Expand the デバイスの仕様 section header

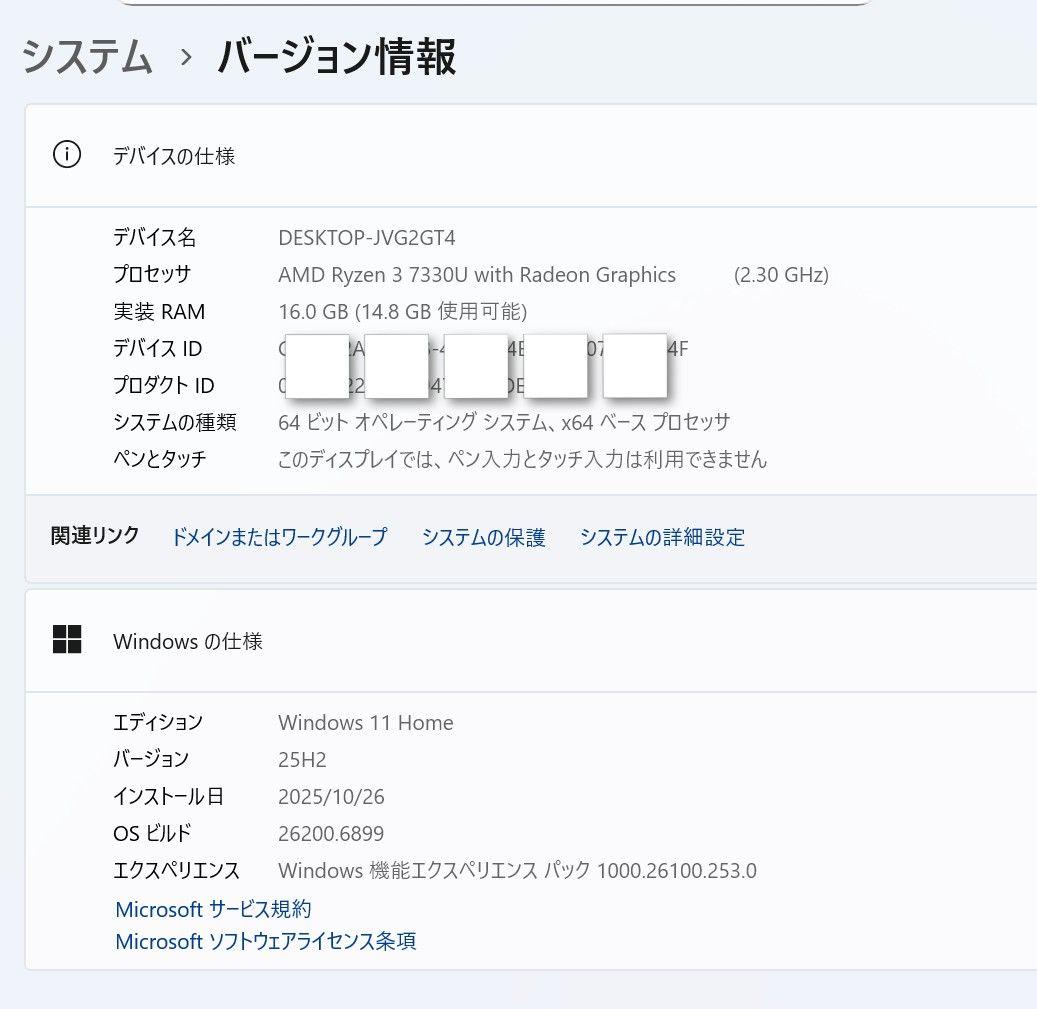174,156
